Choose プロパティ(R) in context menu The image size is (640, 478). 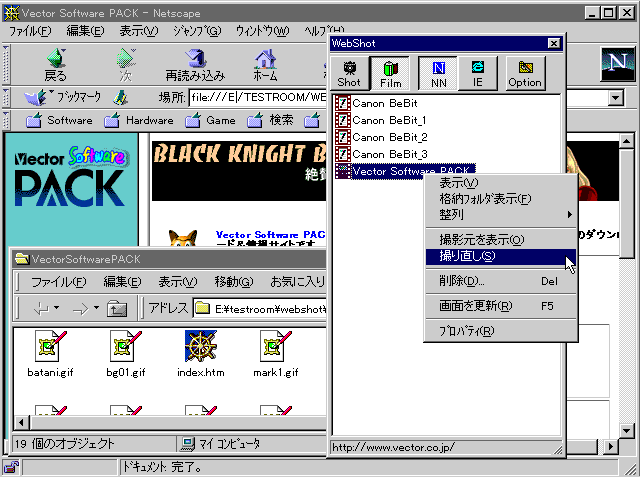500,331
